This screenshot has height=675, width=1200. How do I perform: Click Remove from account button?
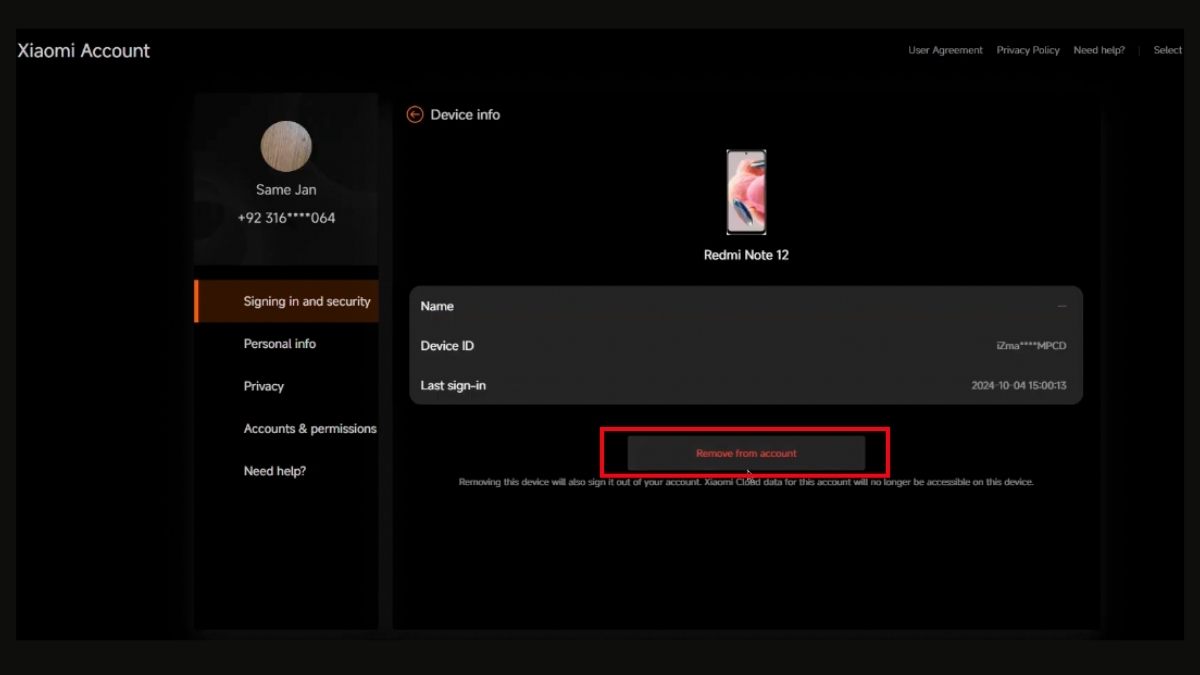746,453
